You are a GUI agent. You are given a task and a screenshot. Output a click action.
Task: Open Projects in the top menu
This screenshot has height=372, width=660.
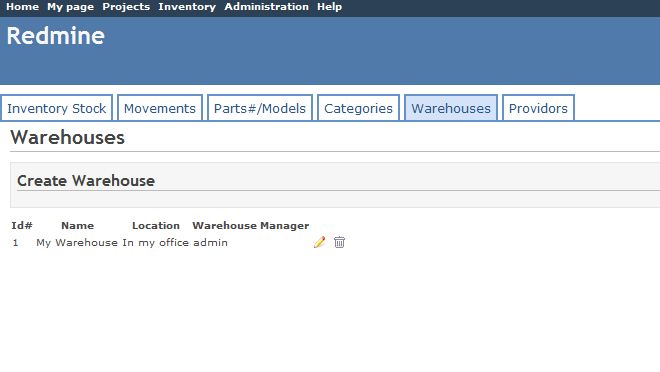(126, 7)
